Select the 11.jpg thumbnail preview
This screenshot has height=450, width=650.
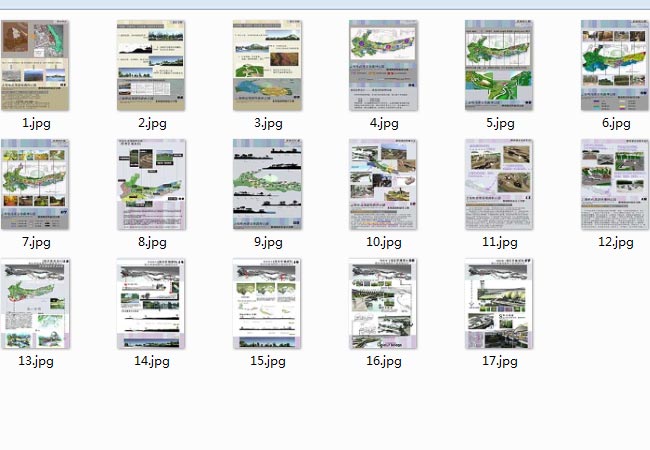[500, 184]
